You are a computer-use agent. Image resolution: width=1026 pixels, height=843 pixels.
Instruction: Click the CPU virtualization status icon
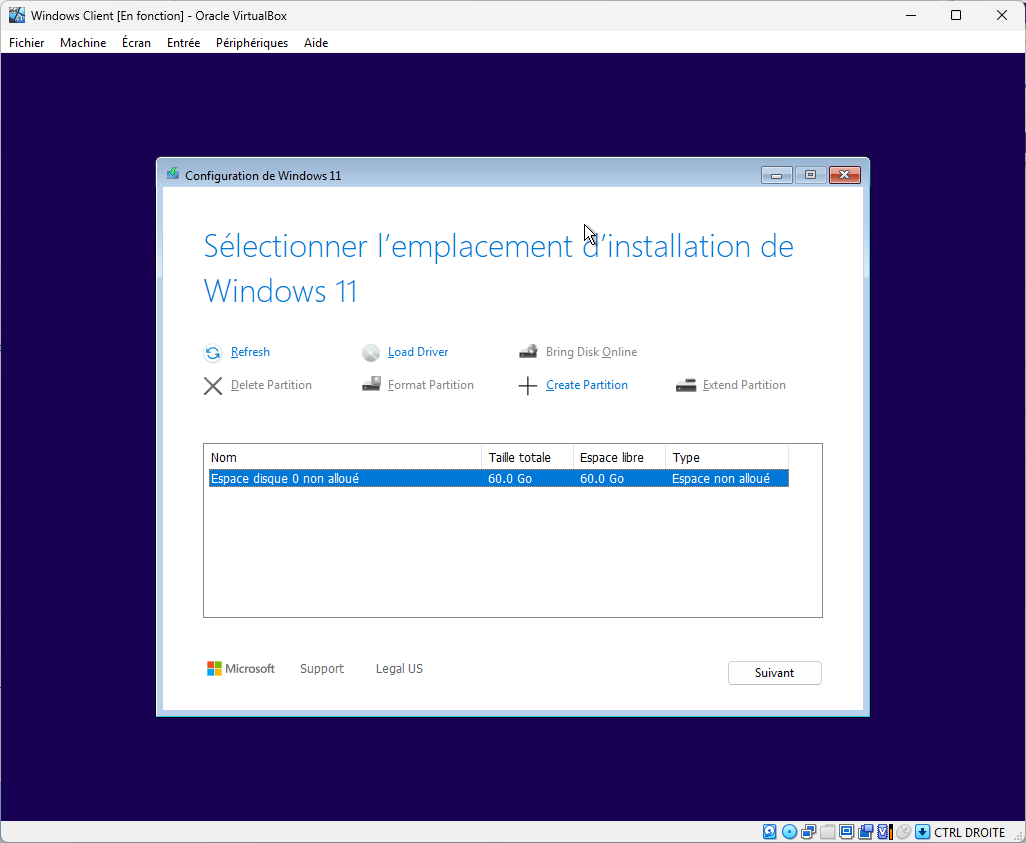click(x=885, y=832)
